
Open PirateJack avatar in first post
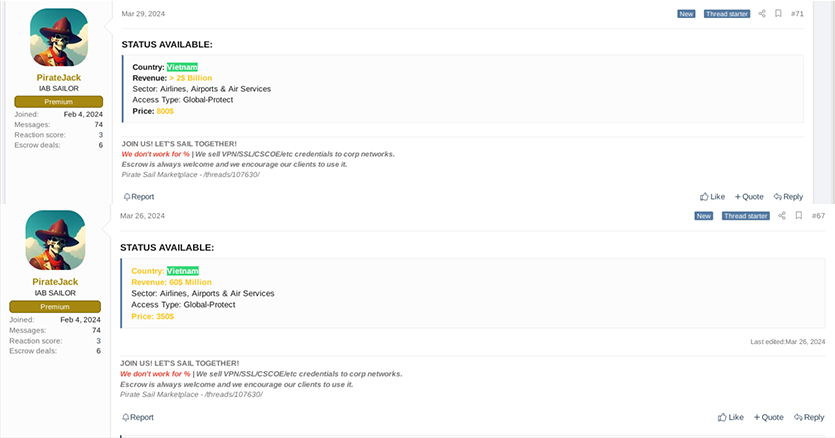coord(59,37)
